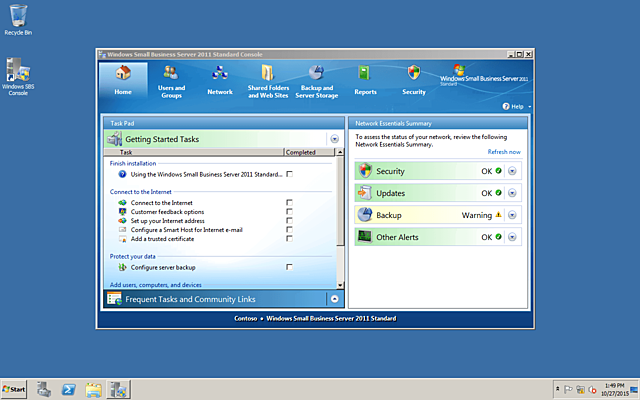Expand the Security status details
The width and height of the screenshot is (640, 400).
512,171
